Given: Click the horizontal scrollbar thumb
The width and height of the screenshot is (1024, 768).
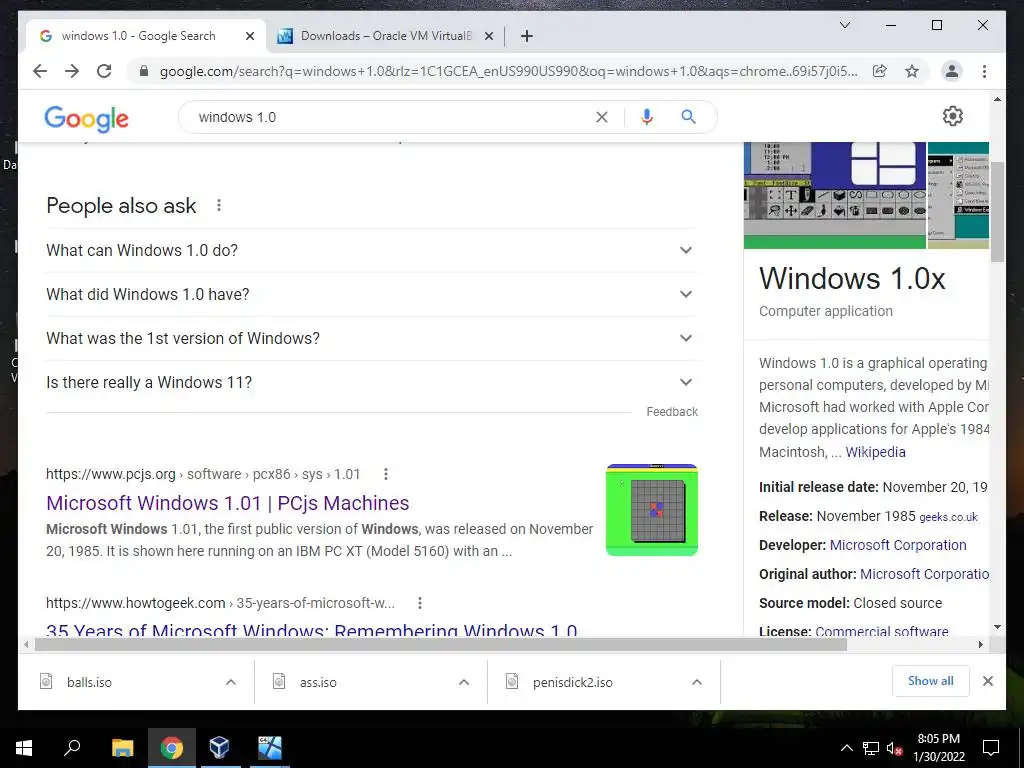Looking at the screenshot, I should click(441, 645).
